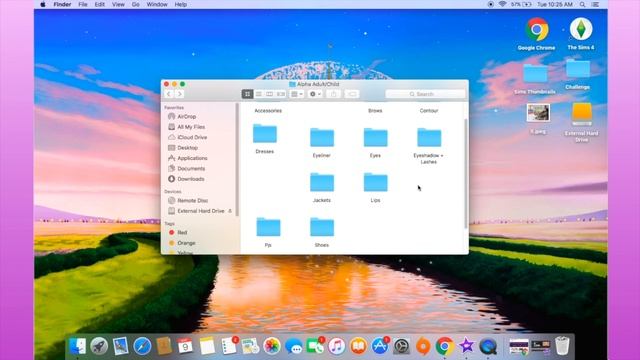The height and width of the screenshot is (360, 640).
Task: Open The Sims 4 desktop icon
Action: 581,29
